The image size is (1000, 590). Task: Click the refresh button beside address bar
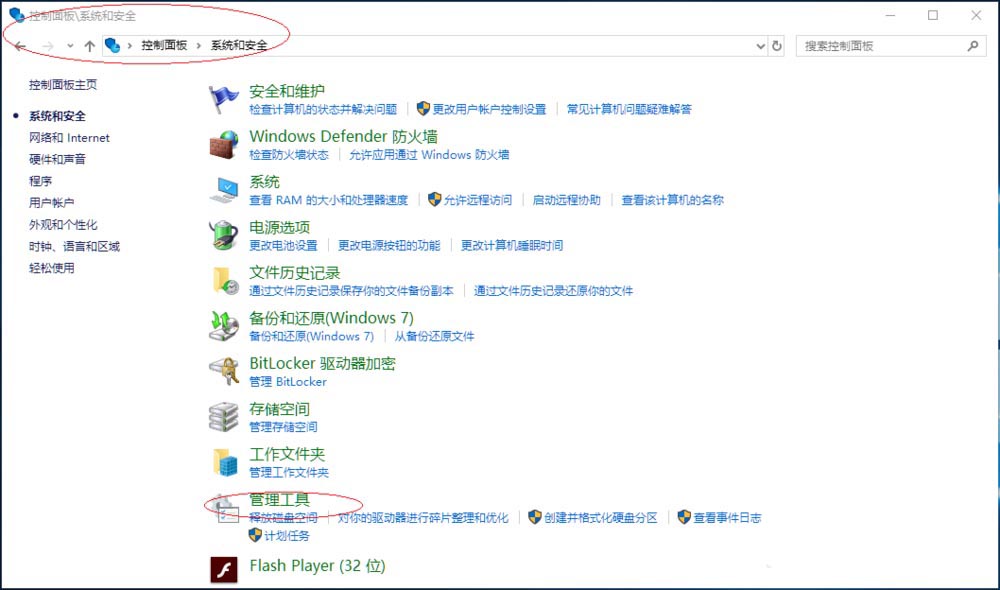[x=777, y=46]
